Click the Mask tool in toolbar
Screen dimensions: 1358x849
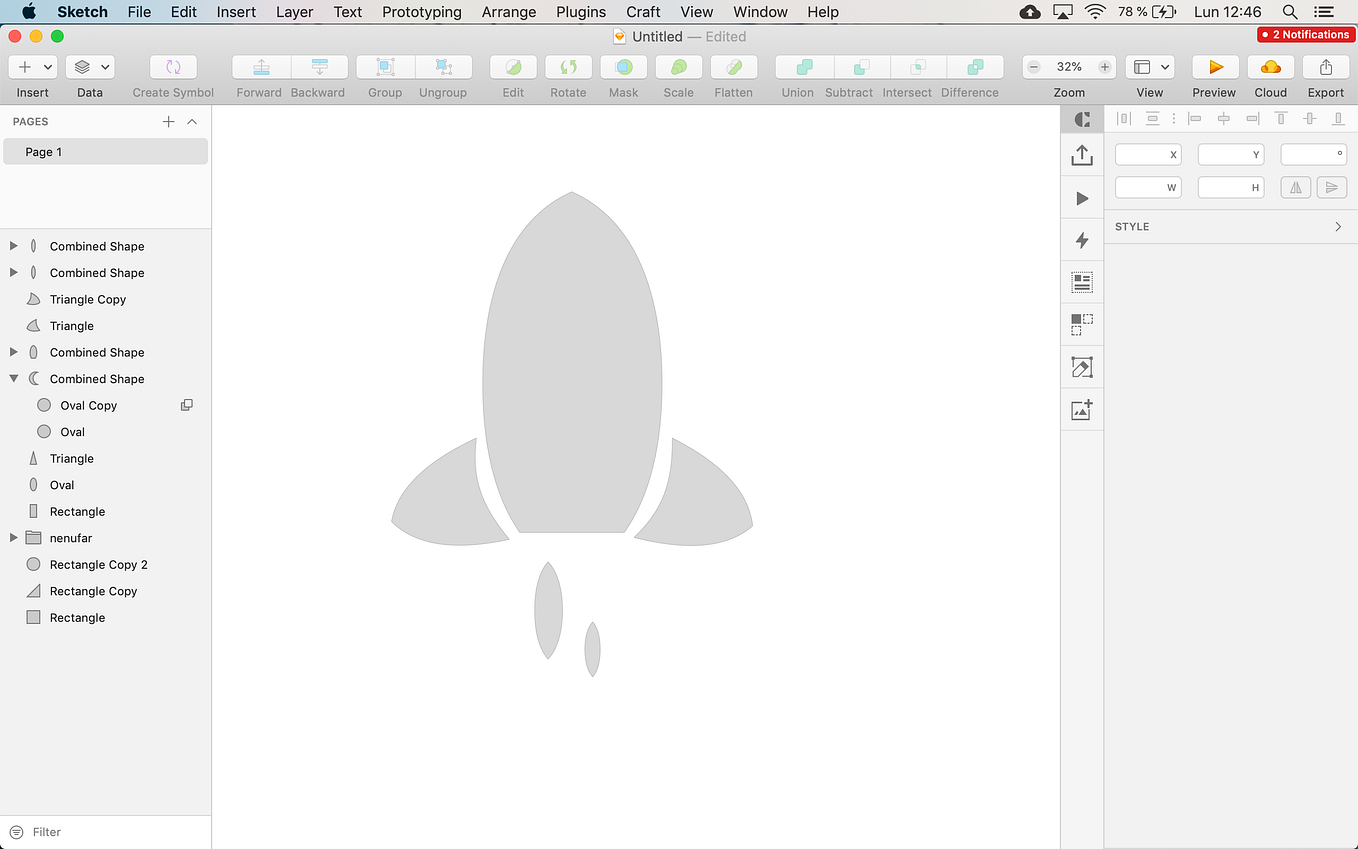[x=624, y=67]
